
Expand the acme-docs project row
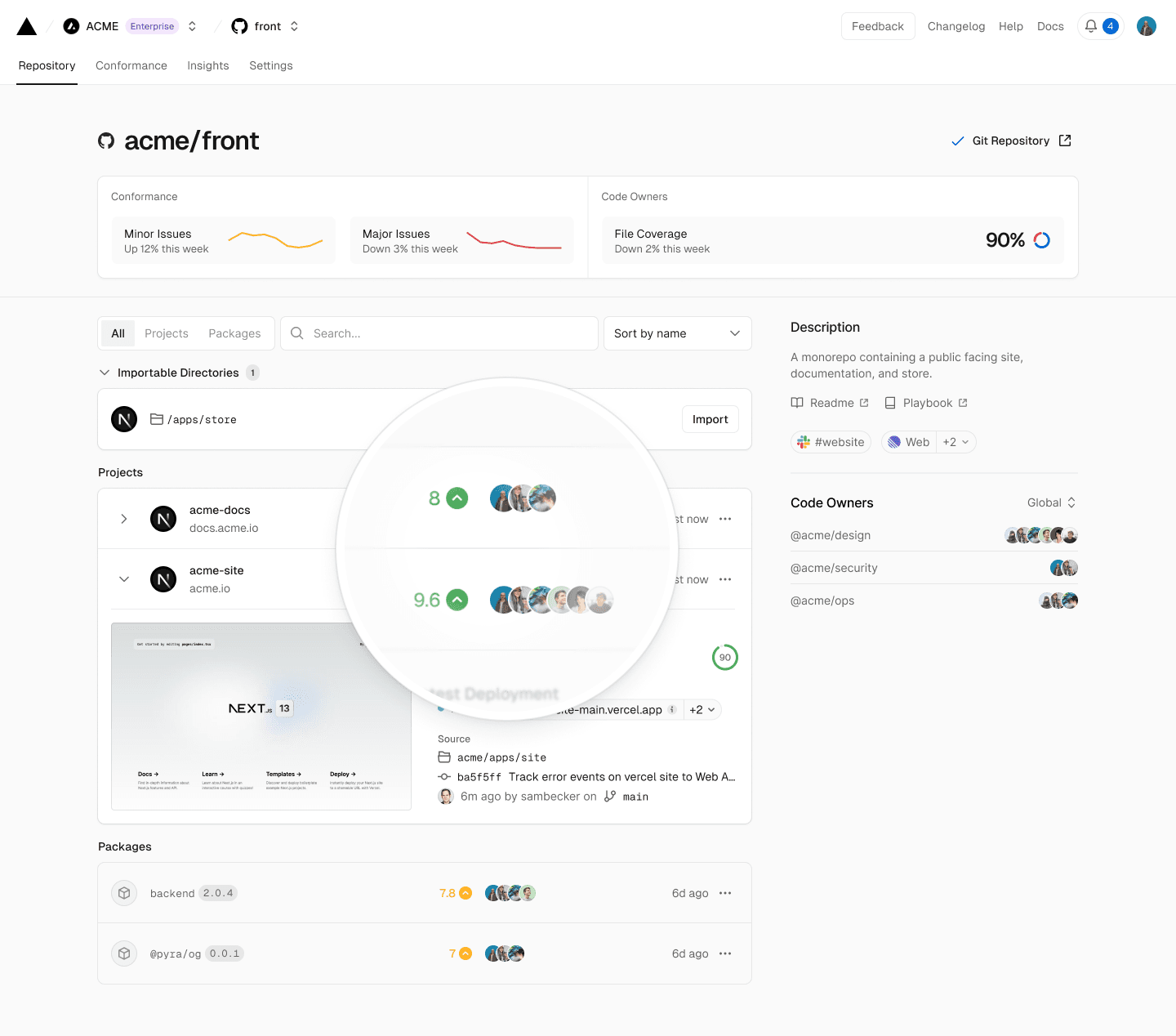(x=124, y=519)
